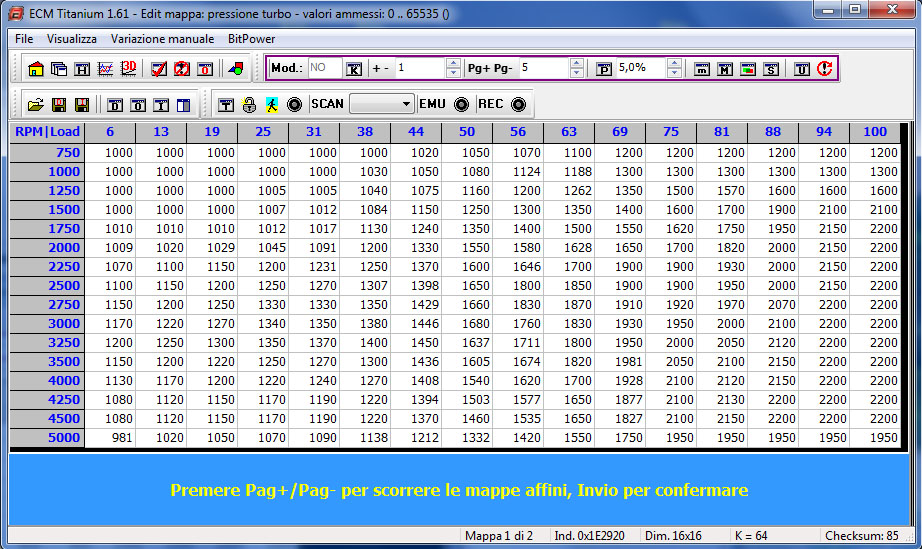This screenshot has width=922, height=549.
Task: Click the T window icon
Action: (226, 105)
